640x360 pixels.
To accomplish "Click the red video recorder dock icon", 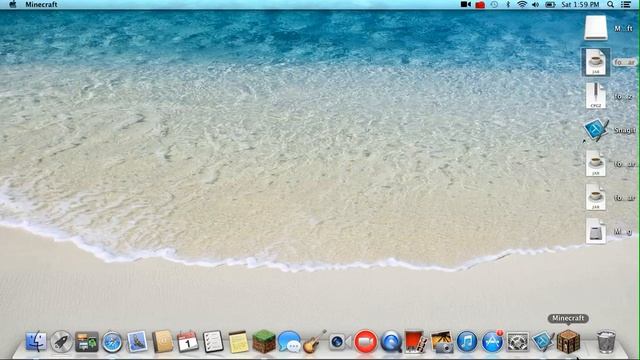I will point(365,342).
